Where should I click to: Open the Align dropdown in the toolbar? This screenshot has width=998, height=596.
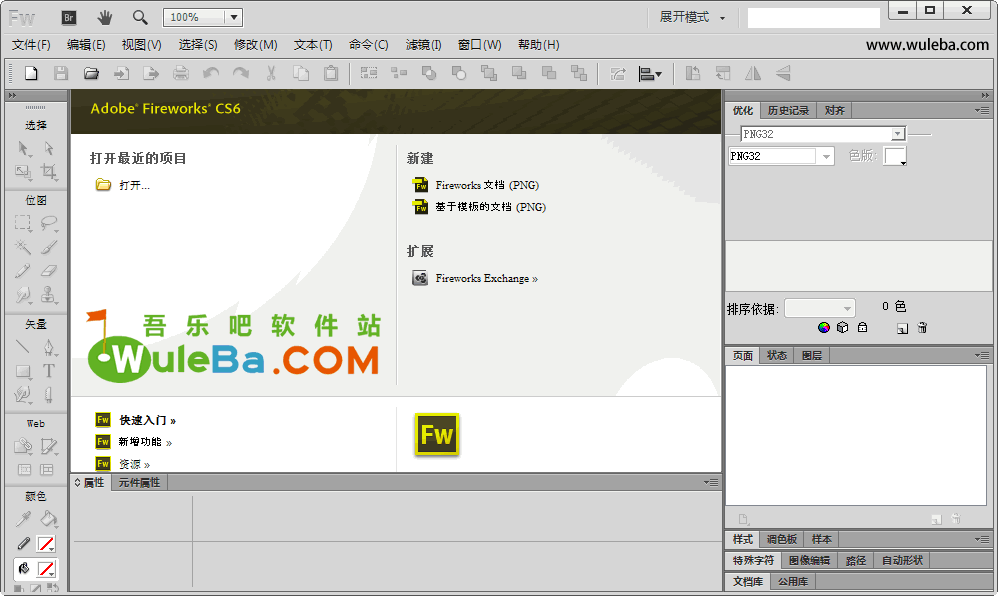[650, 74]
